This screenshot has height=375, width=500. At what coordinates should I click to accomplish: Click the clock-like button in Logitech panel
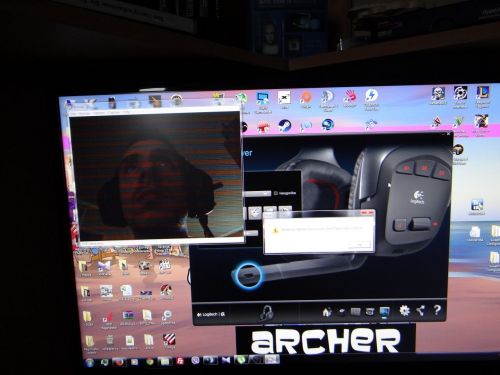(x=255, y=213)
